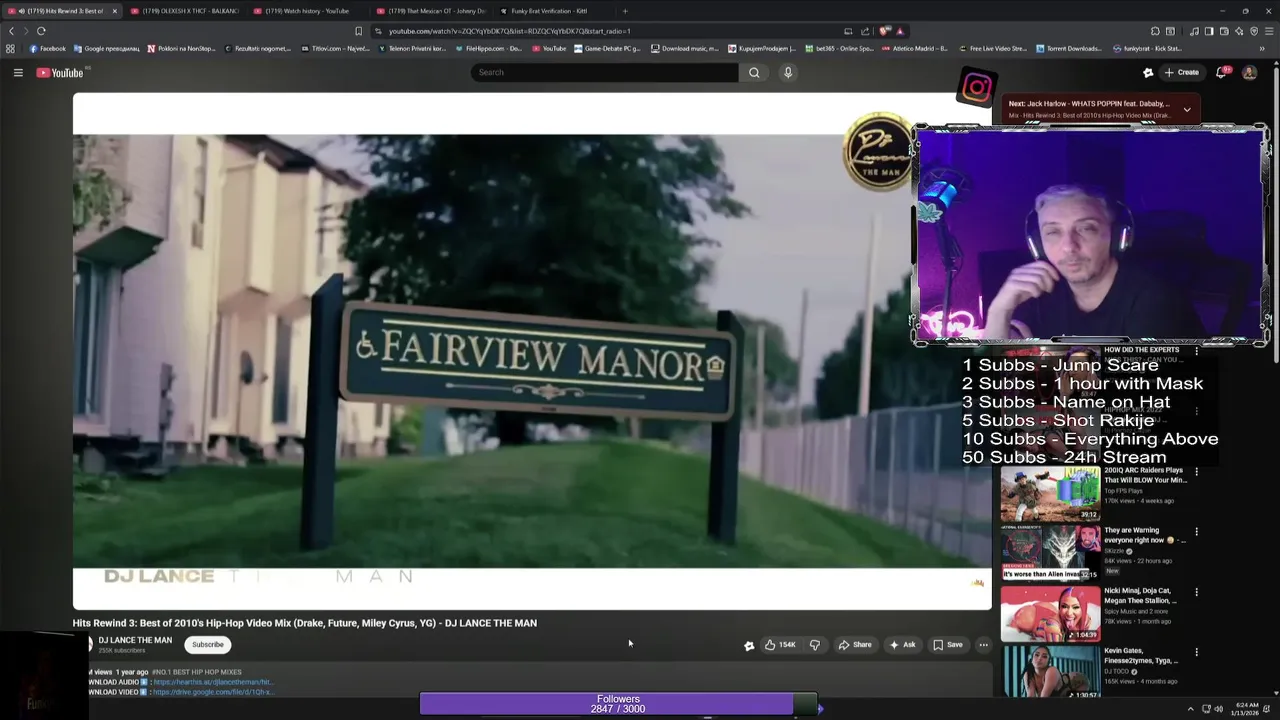Save the video to a playlist

pyautogui.click(x=948, y=645)
